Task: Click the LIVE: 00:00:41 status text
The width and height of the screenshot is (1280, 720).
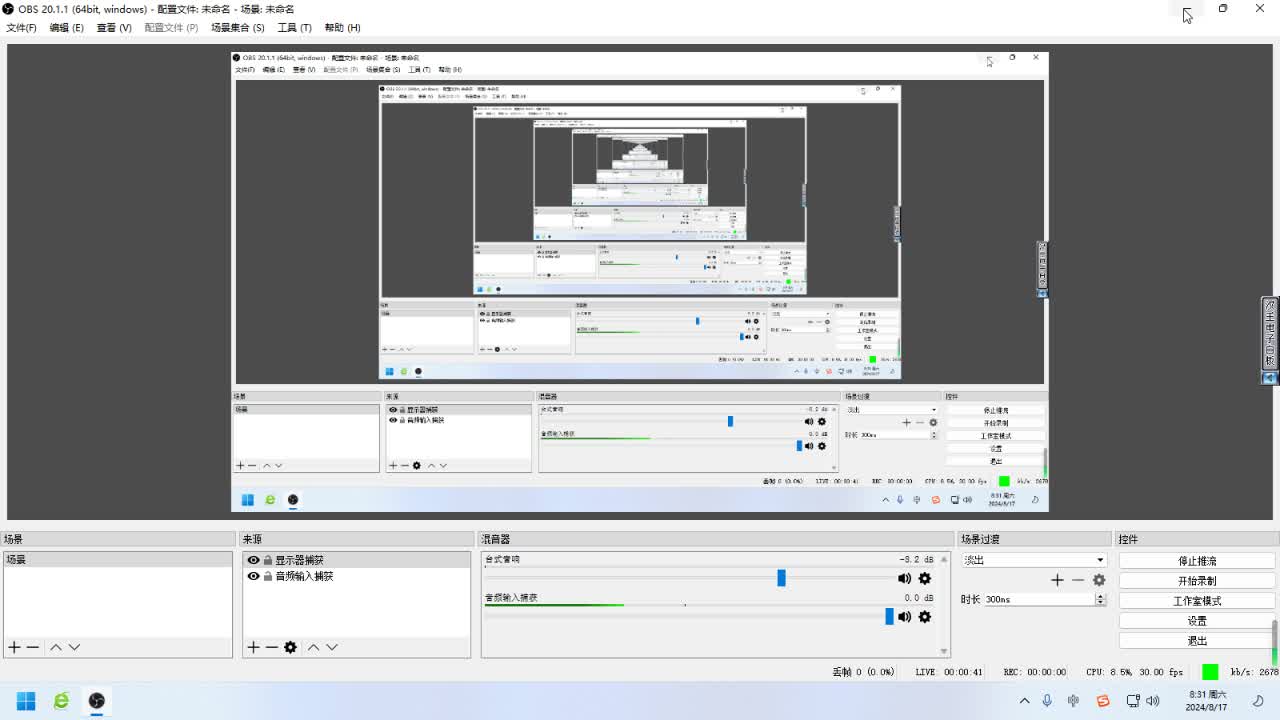Action: 949,673
